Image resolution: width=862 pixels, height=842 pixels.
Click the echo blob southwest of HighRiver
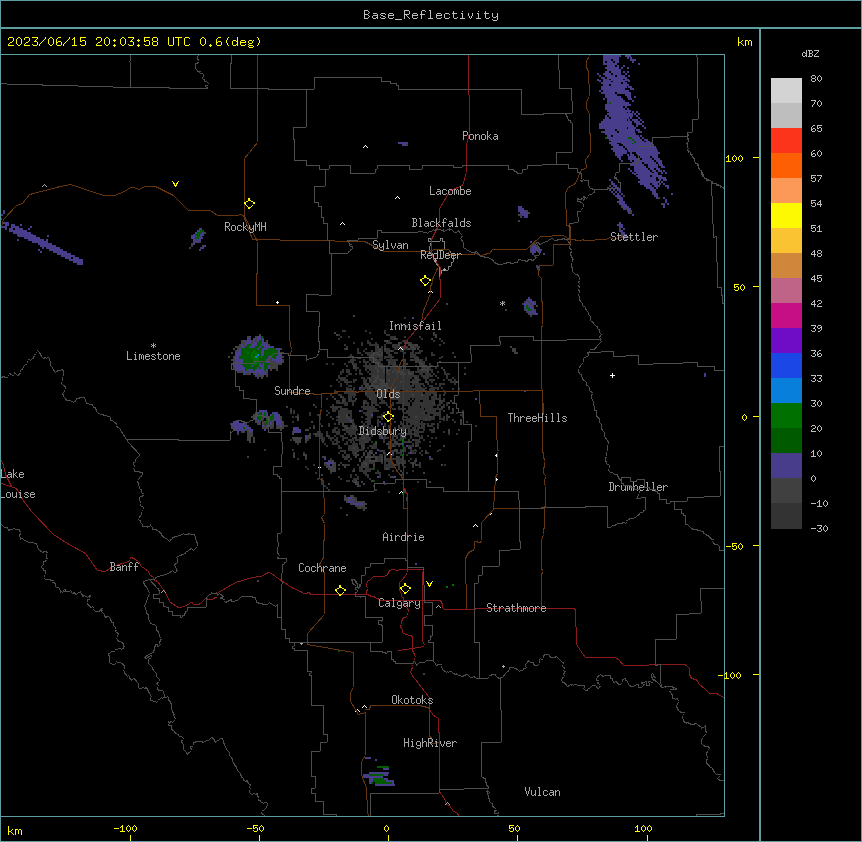[x=378, y=774]
